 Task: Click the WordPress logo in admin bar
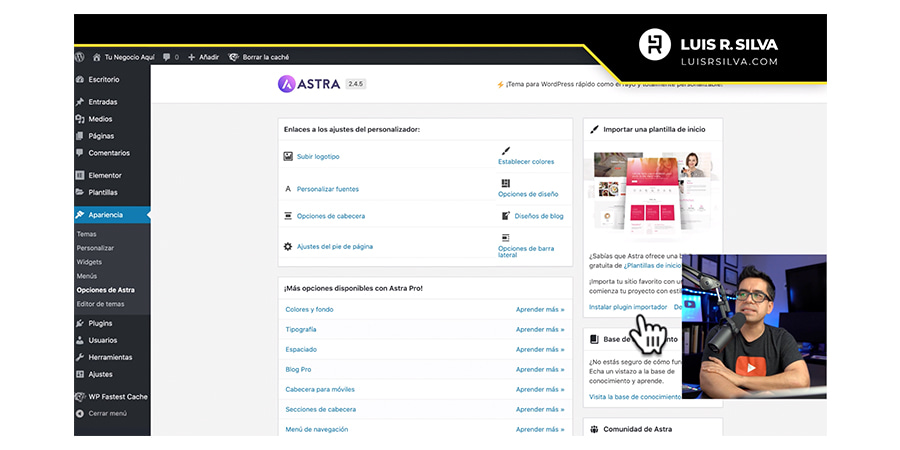point(80,57)
